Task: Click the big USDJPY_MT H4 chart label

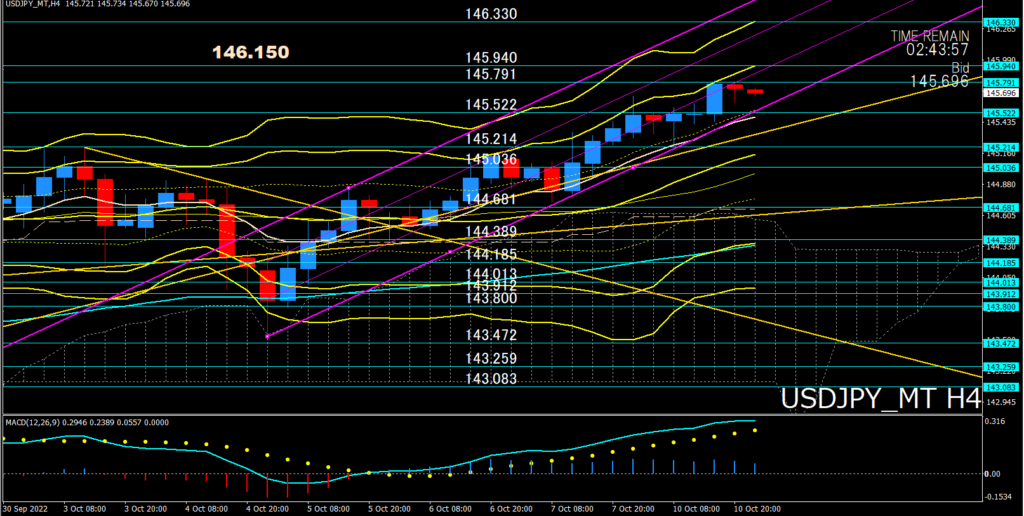Action: [x=880, y=398]
